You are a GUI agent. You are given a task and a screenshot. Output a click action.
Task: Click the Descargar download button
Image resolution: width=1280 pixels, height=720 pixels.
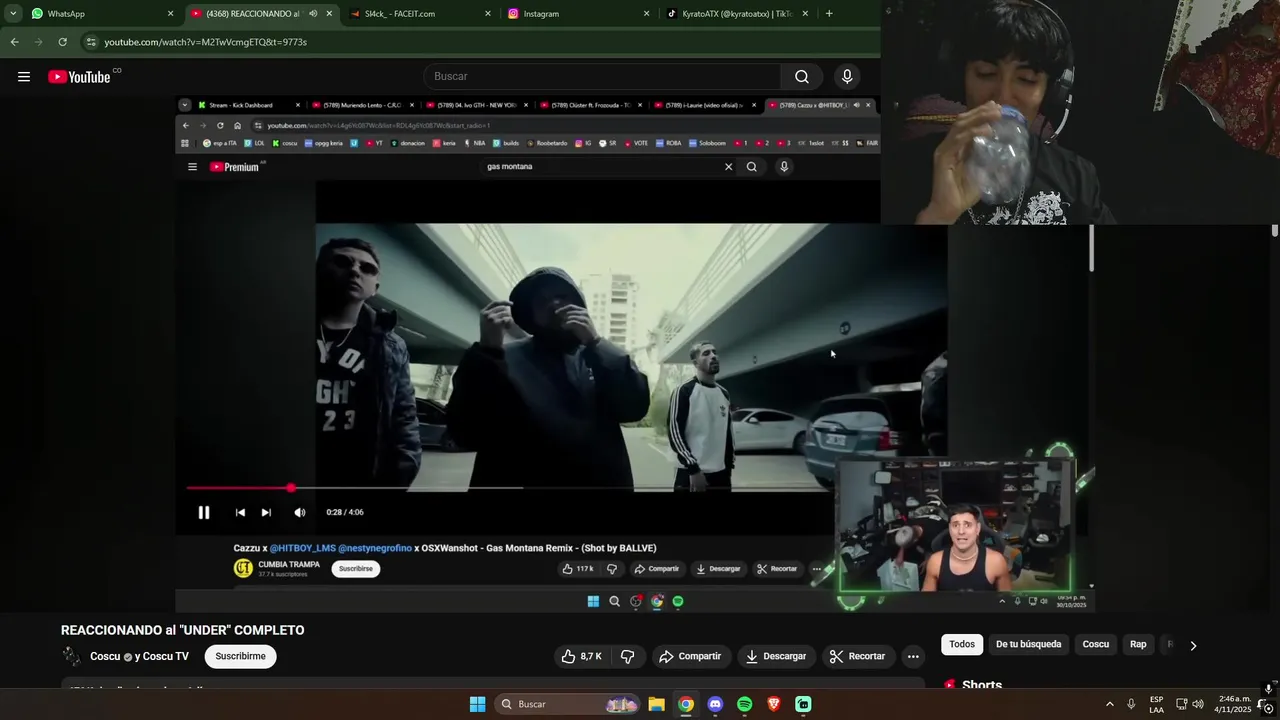[776, 656]
